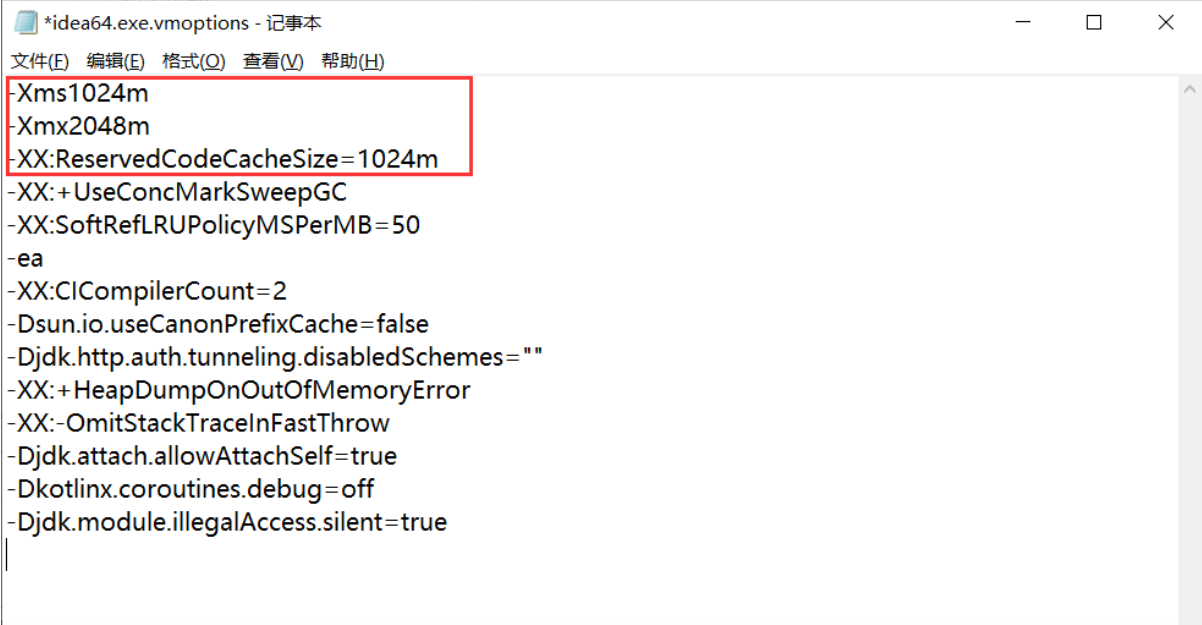The image size is (1202, 625).
Task: Close the idea64.exe.vmoptions Notepad window
Action: [1165, 22]
